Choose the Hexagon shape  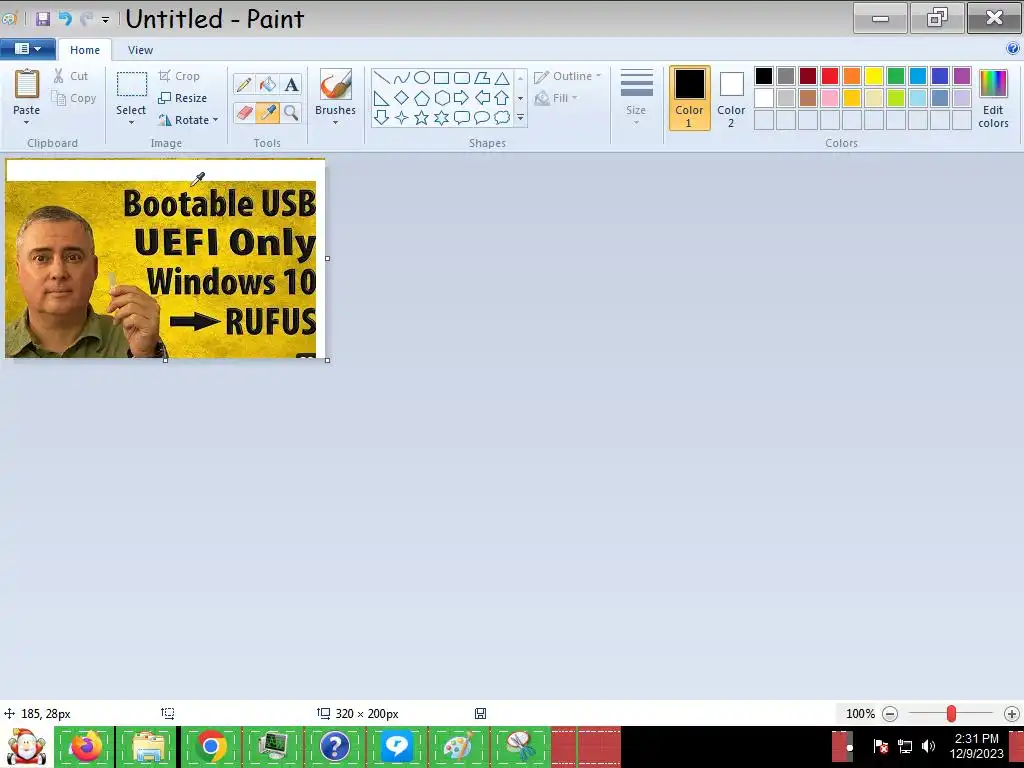tap(442, 98)
